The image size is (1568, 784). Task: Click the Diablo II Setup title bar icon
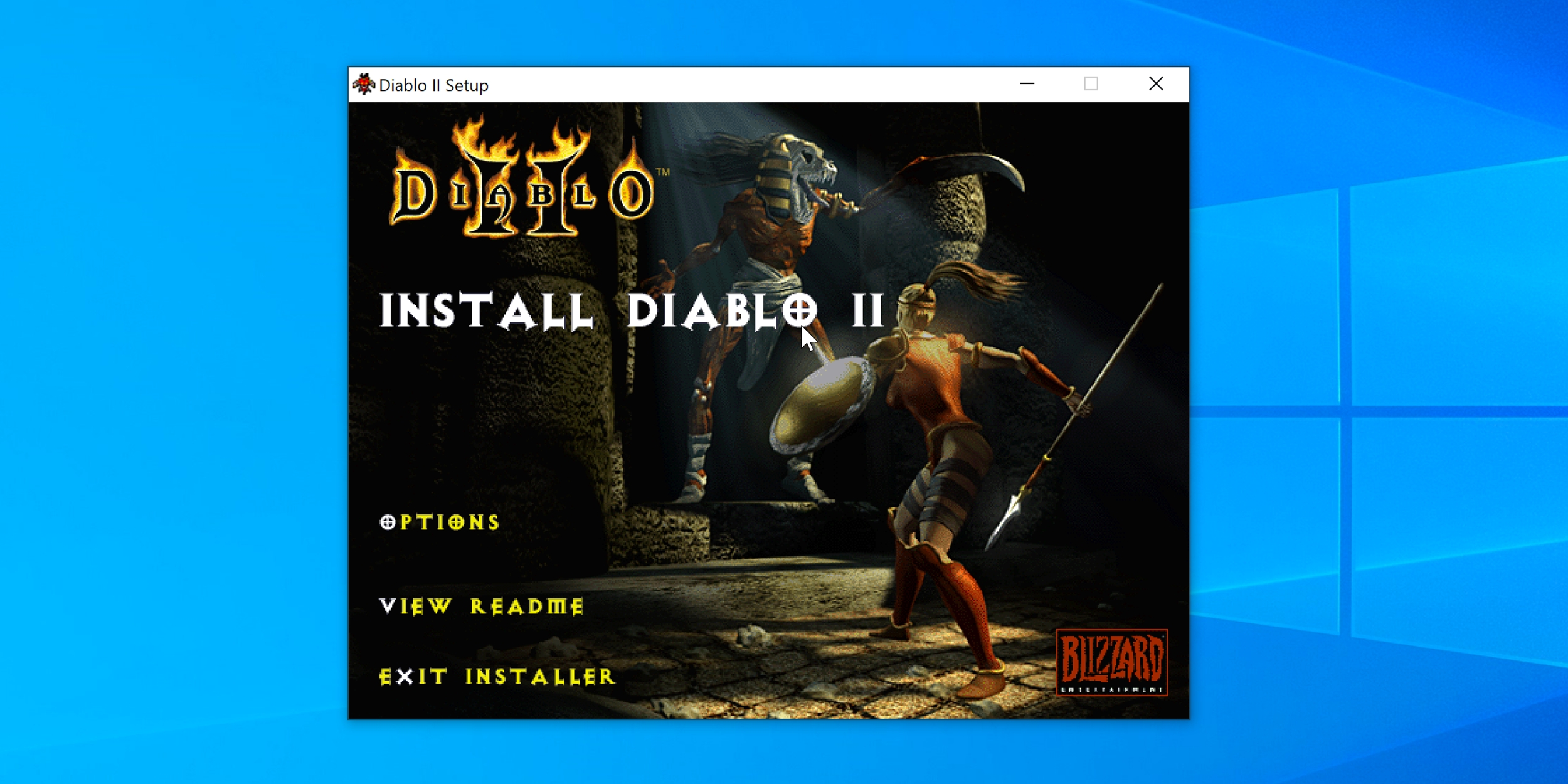tap(364, 84)
